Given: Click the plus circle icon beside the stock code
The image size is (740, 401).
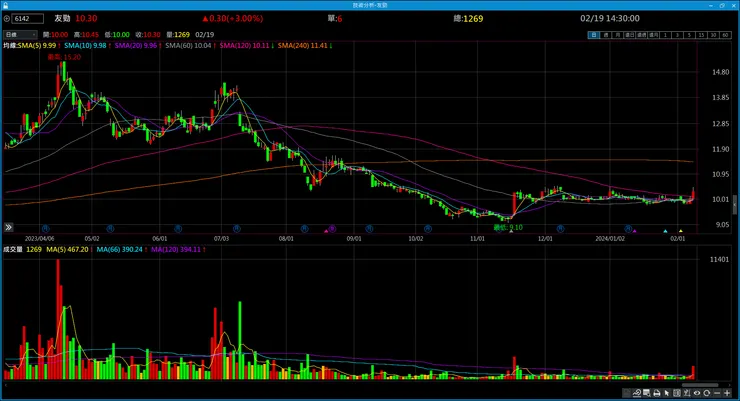Looking at the screenshot, I should [7, 19].
